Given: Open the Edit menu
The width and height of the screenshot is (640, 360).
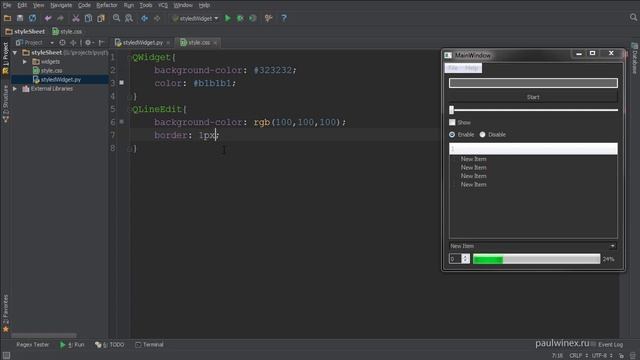Looking at the screenshot, I should pyautogui.click(x=22, y=5).
